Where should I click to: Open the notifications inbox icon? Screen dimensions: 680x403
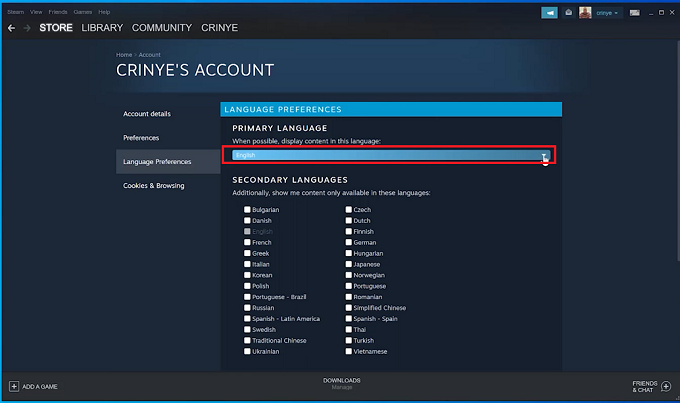click(x=569, y=13)
